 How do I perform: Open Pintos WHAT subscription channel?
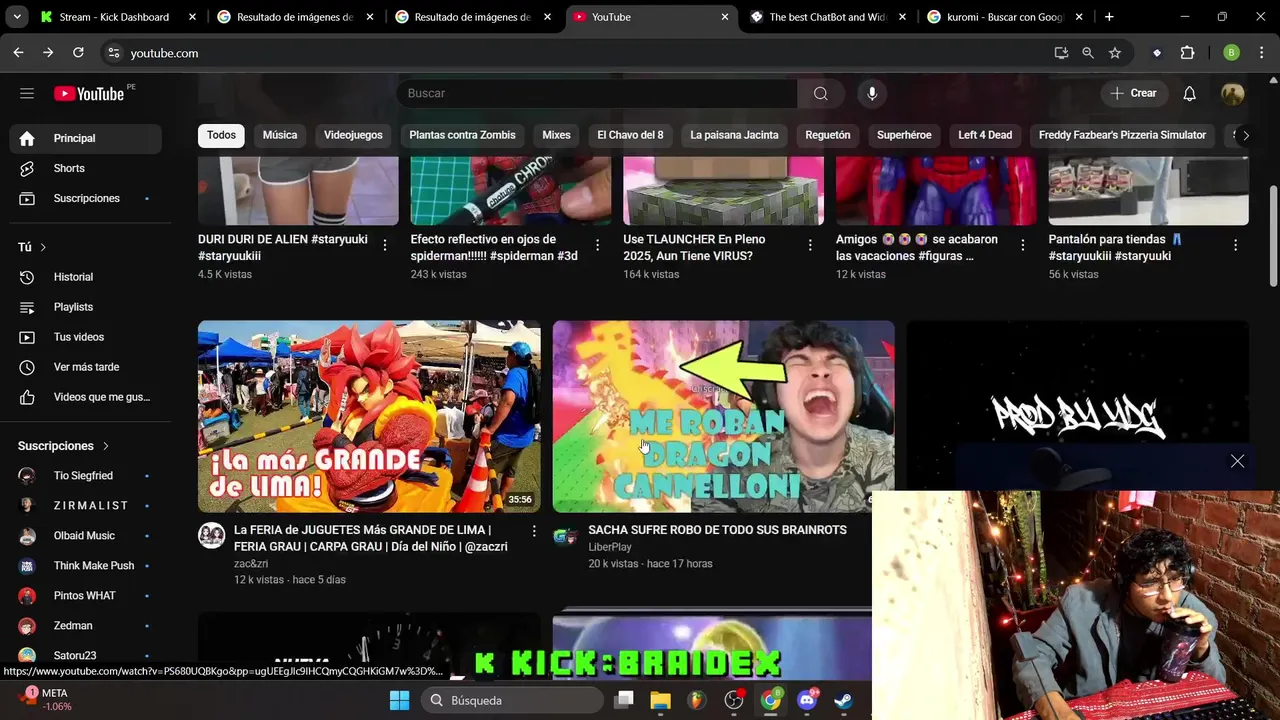click(85, 596)
